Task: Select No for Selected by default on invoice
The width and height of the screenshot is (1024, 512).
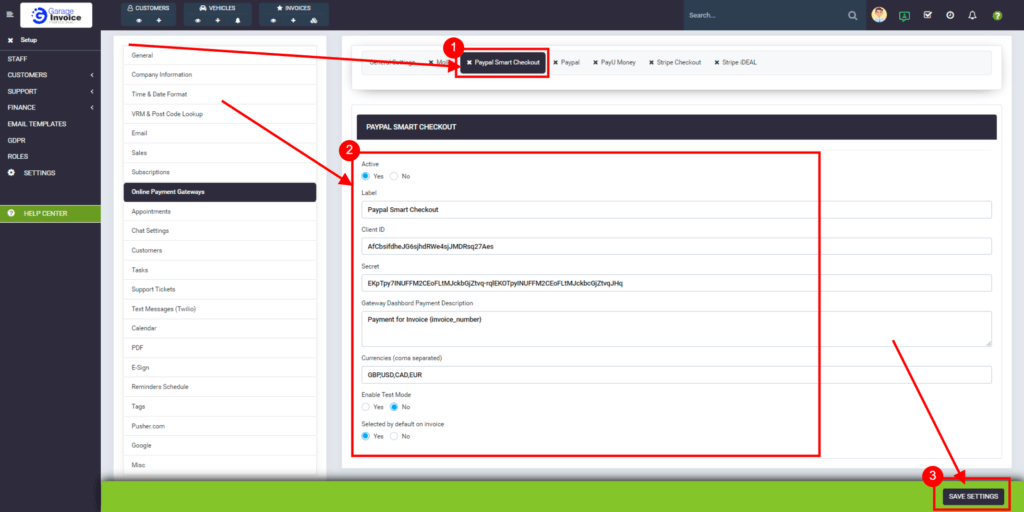Action: (x=394, y=436)
